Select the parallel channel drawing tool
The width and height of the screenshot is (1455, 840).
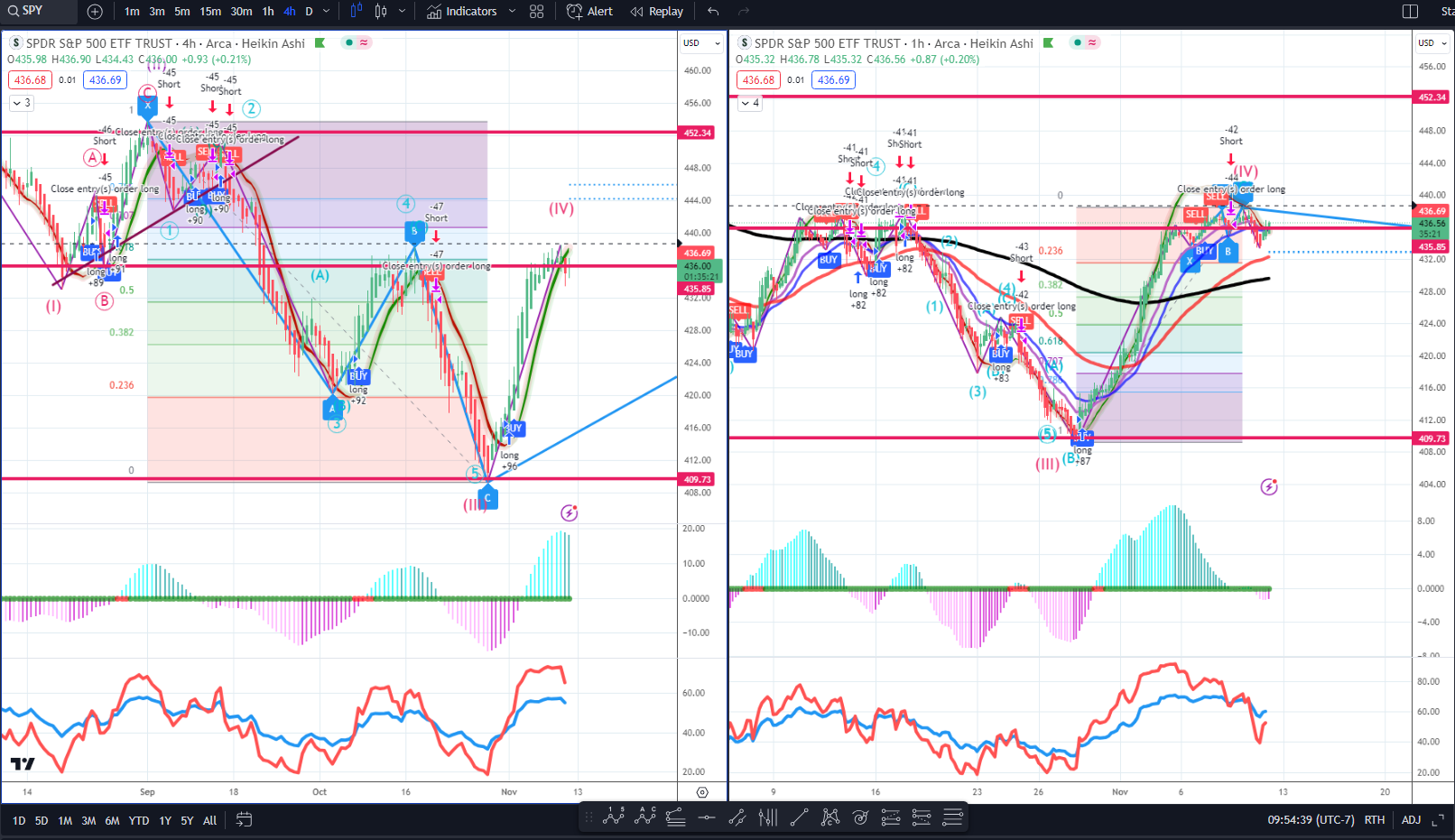[x=737, y=817]
